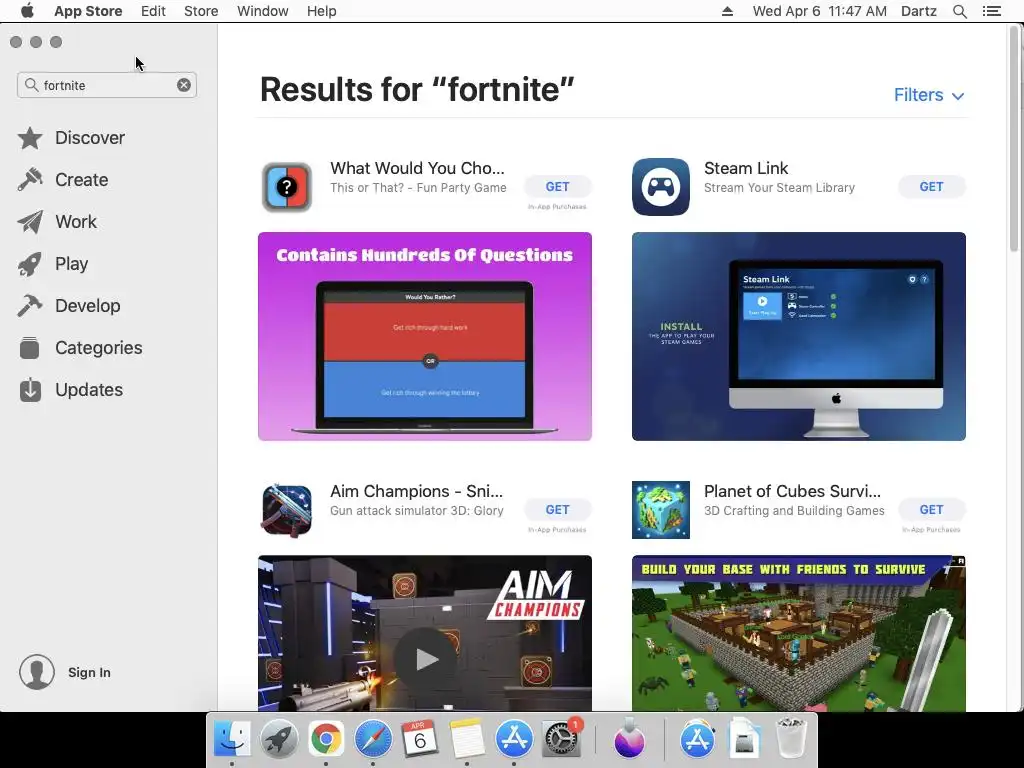Image resolution: width=1024 pixels, height=768 pixels.
Task: Click the 3D Crafting and Building Games subtitle
Action: point(794,511)
